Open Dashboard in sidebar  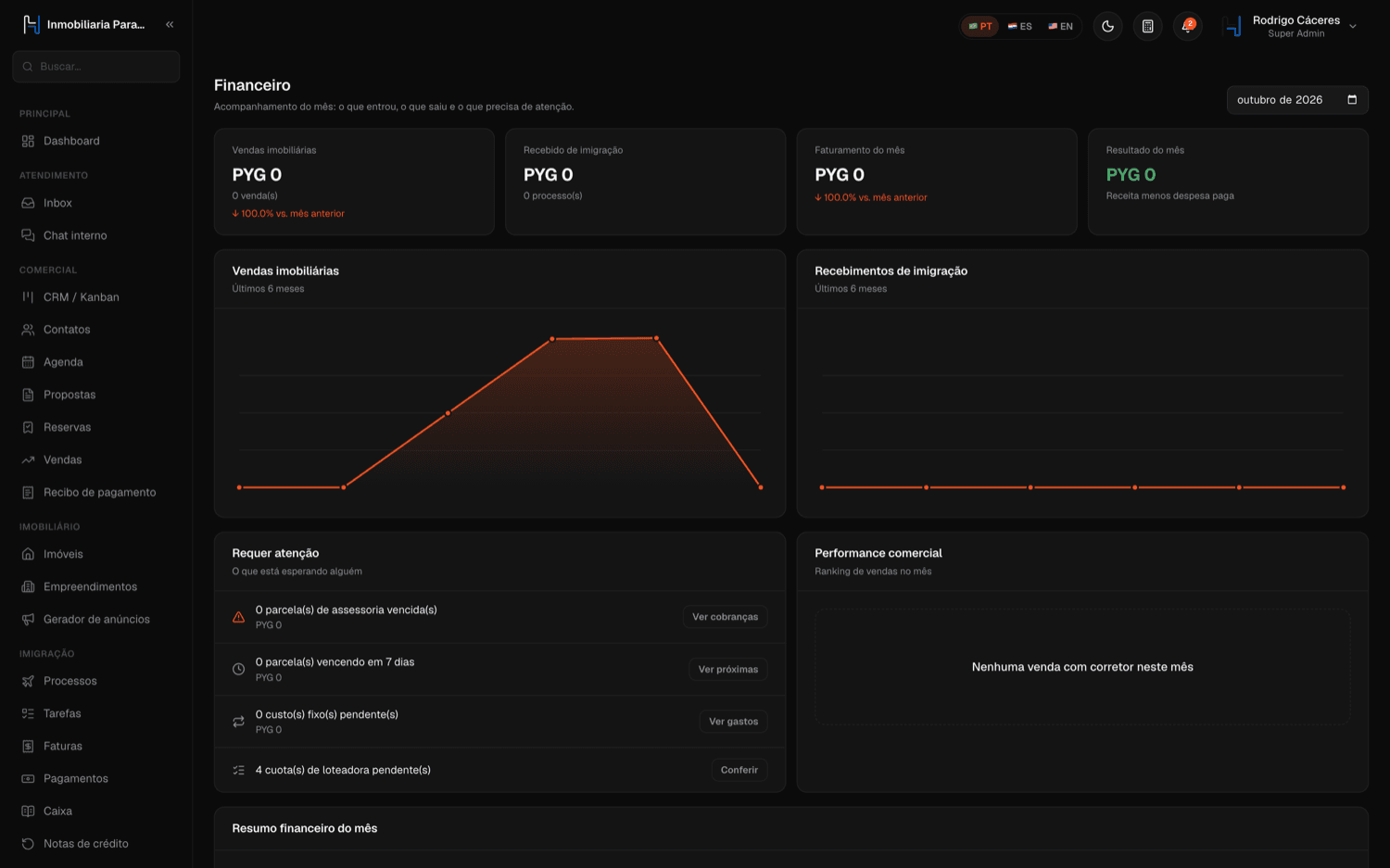(x=96, y=141)
